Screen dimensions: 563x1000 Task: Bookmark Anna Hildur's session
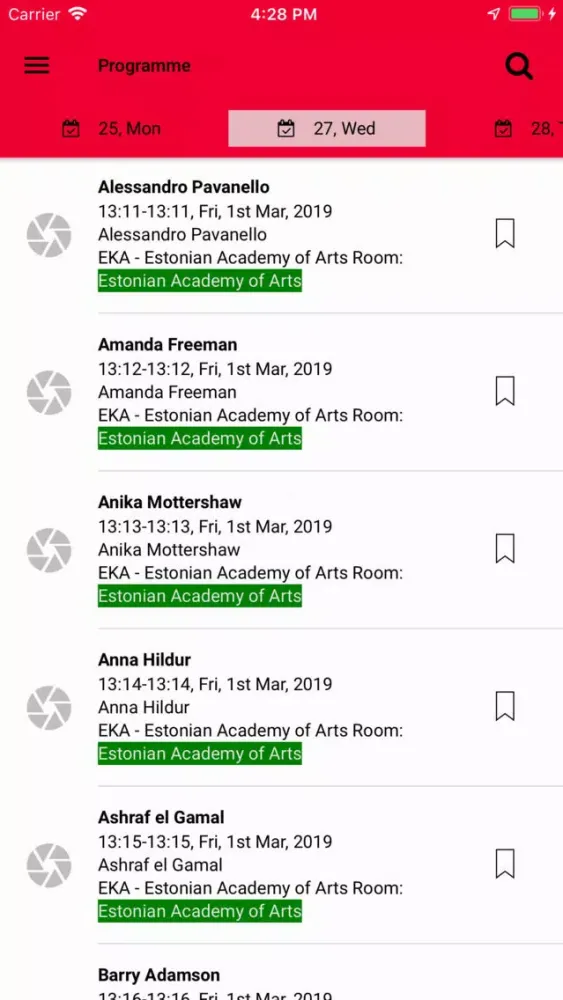coord(505,706)
